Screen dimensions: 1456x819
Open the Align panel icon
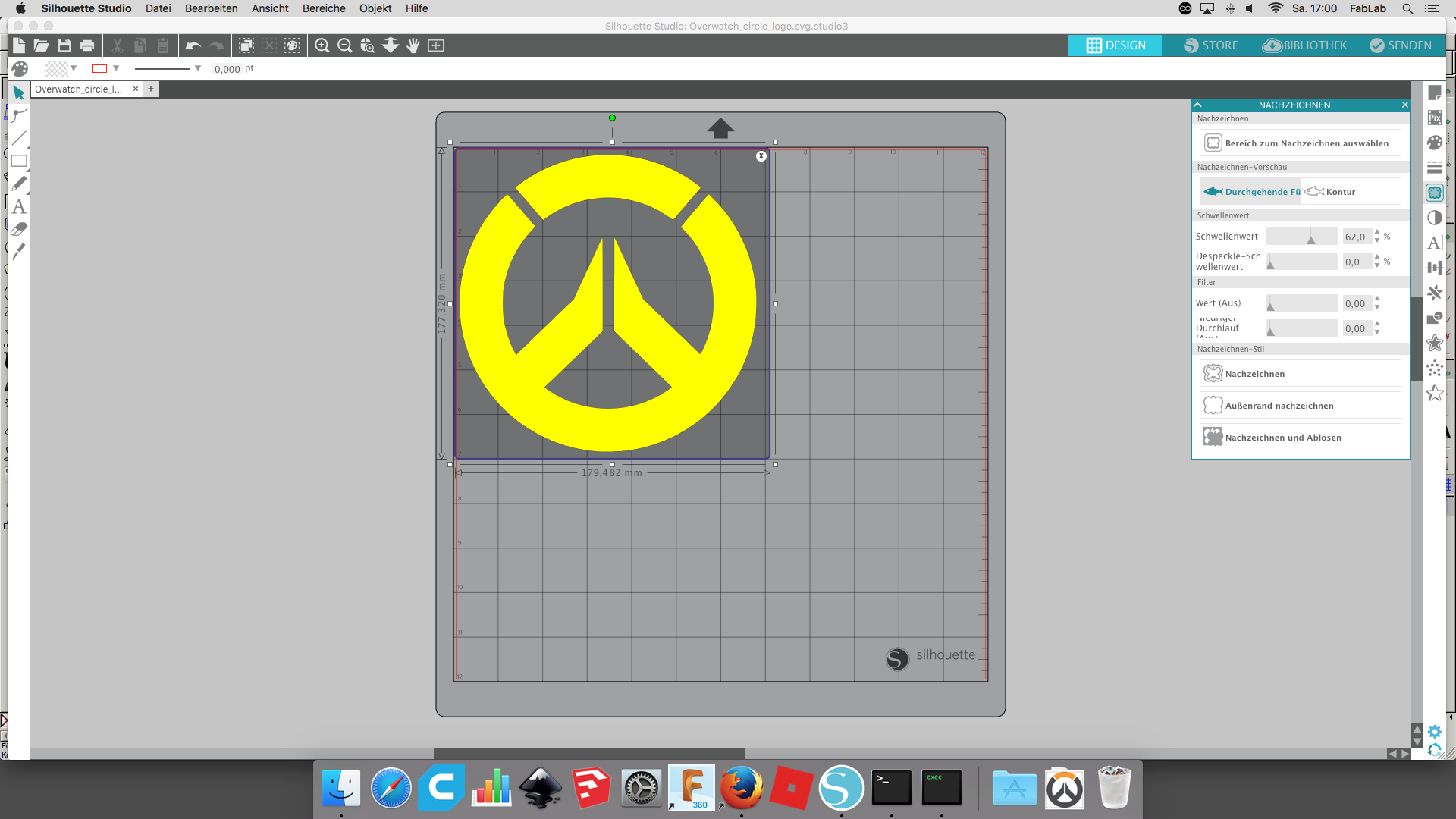[1435, 268]
